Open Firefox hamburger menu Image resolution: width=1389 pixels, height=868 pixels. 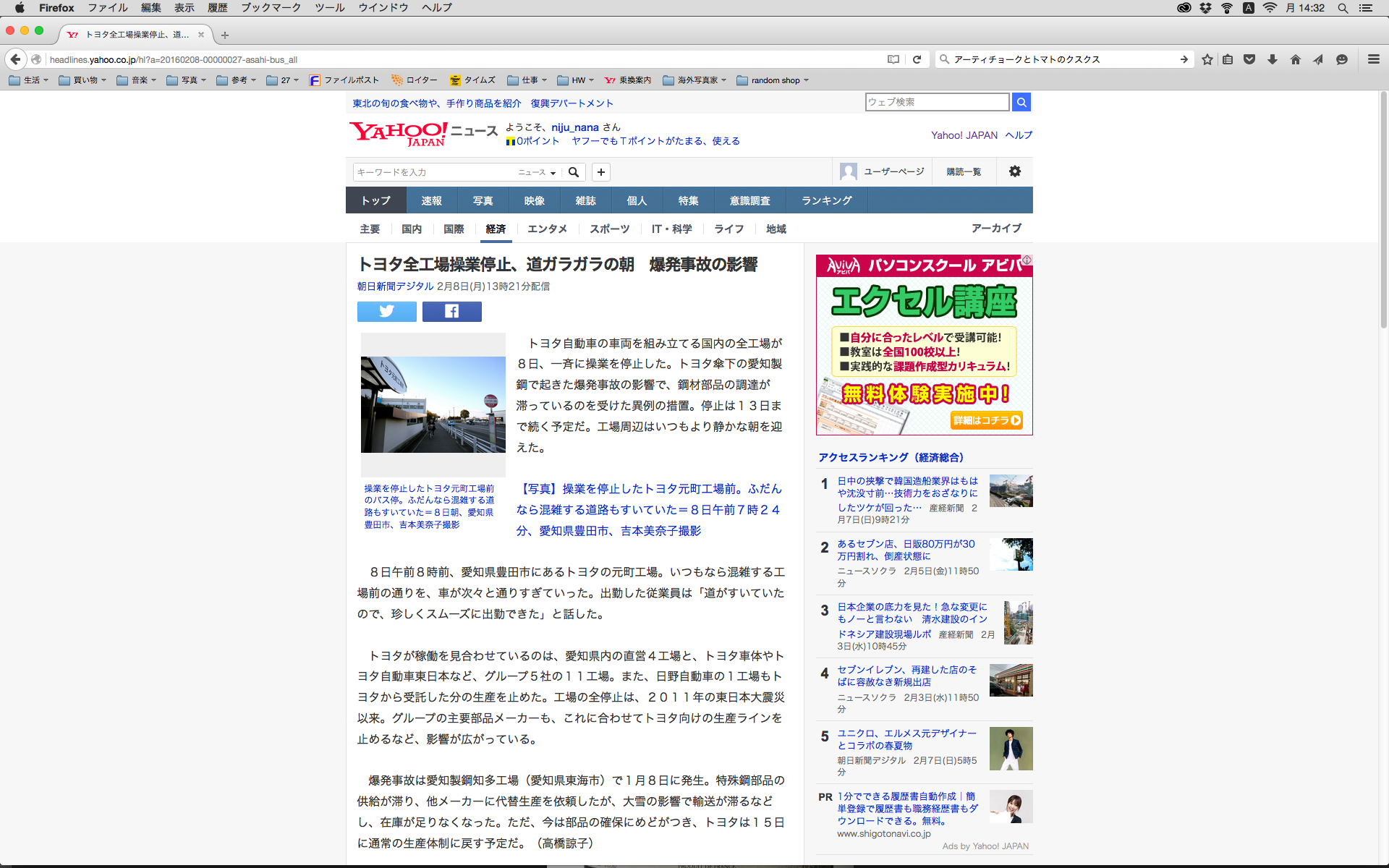point(1373,59)
